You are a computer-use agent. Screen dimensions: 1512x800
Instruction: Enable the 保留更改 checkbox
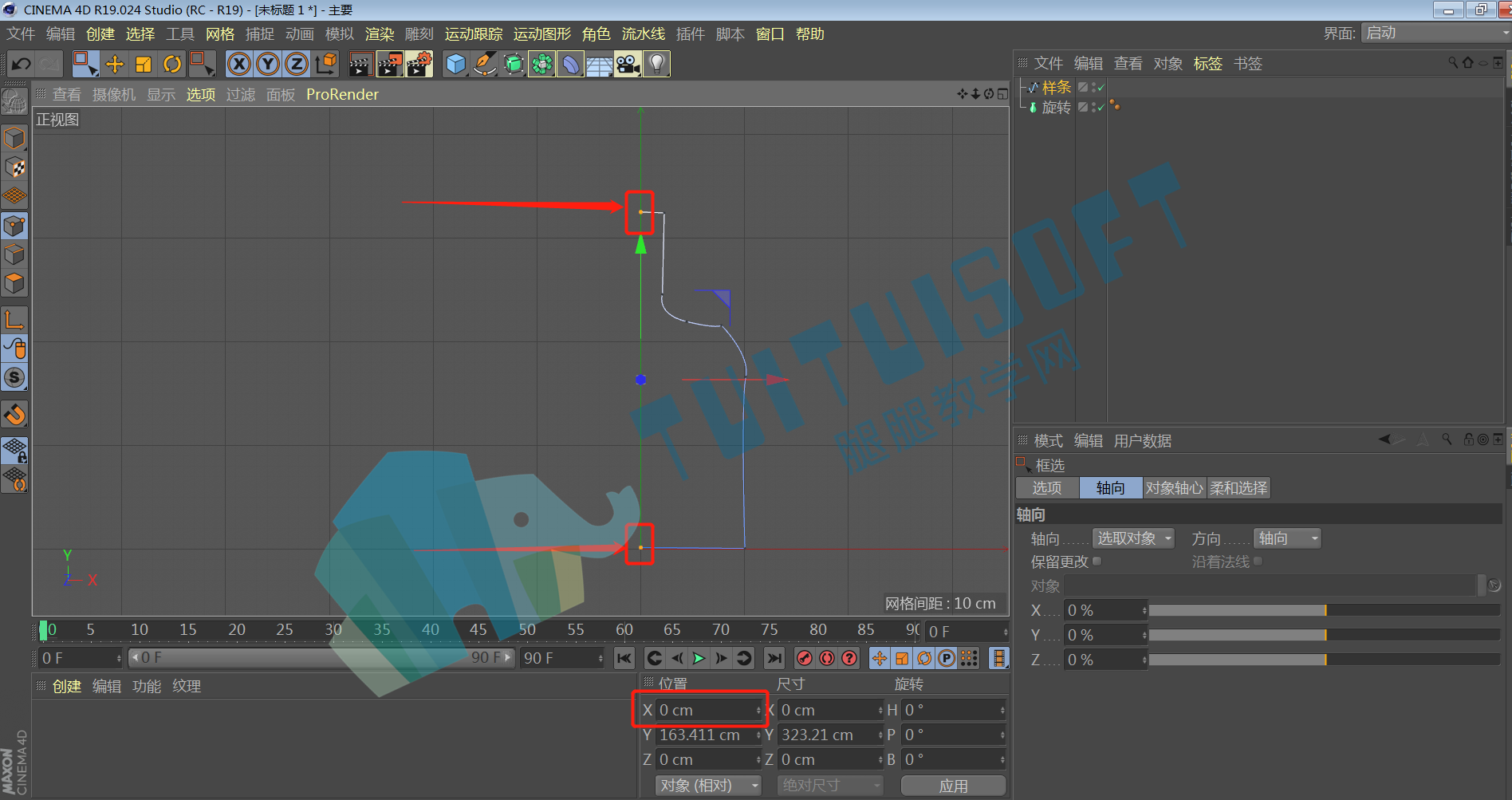coord(1097,562)
